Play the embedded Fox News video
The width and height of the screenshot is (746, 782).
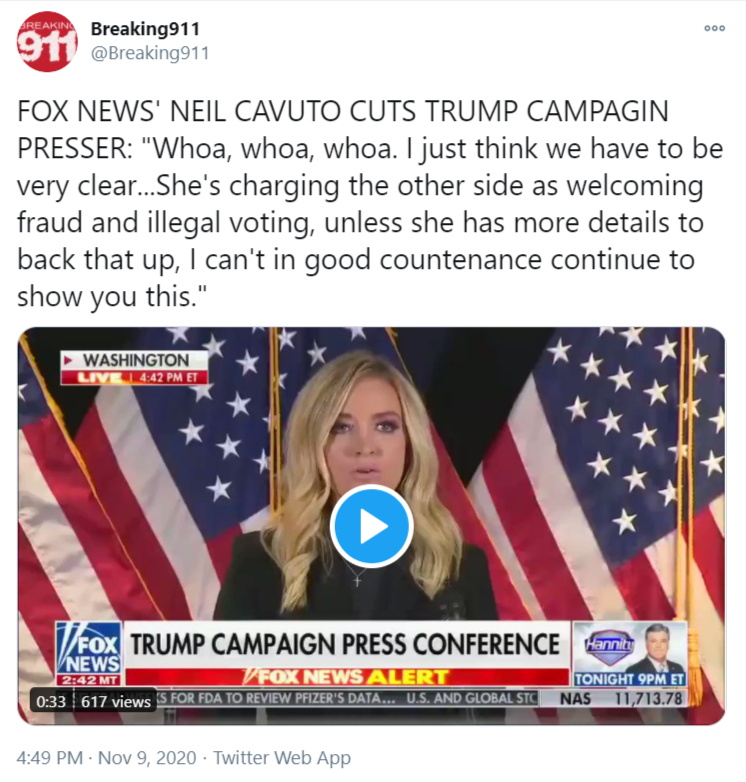click(372, 526)
